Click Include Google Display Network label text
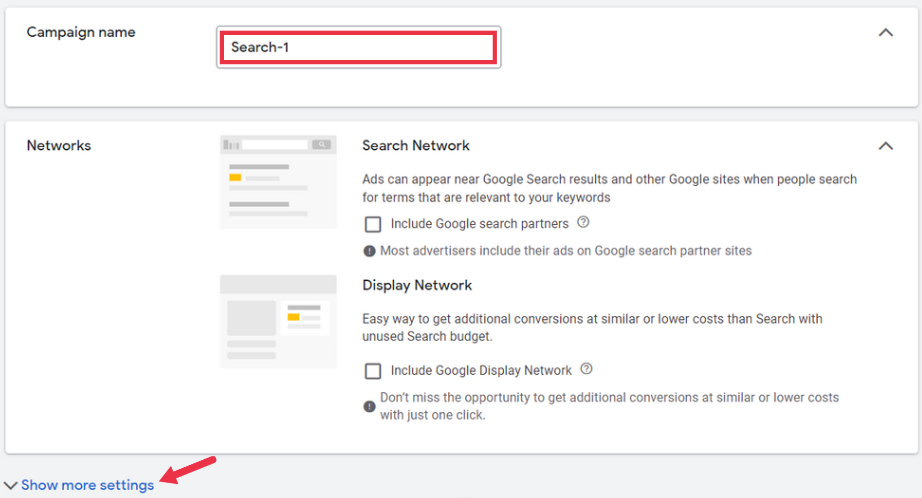The width and height of the screenshot is (922, 498). pos(481,370)
